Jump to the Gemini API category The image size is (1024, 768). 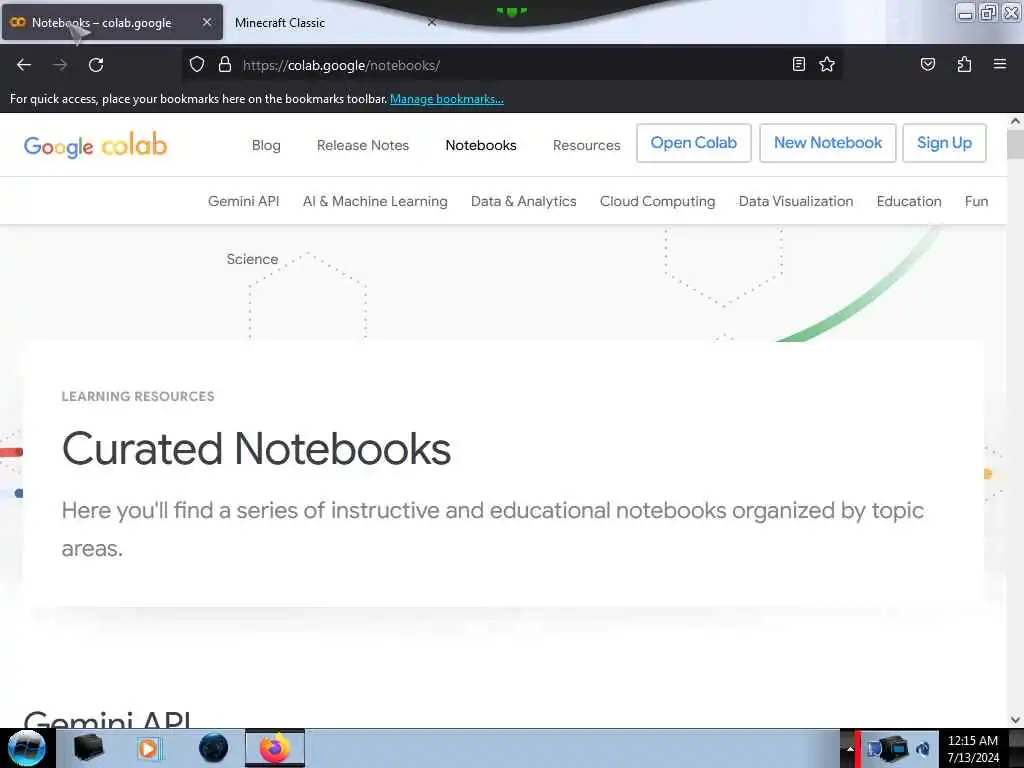pyautogui.click(x=244, y=201)
